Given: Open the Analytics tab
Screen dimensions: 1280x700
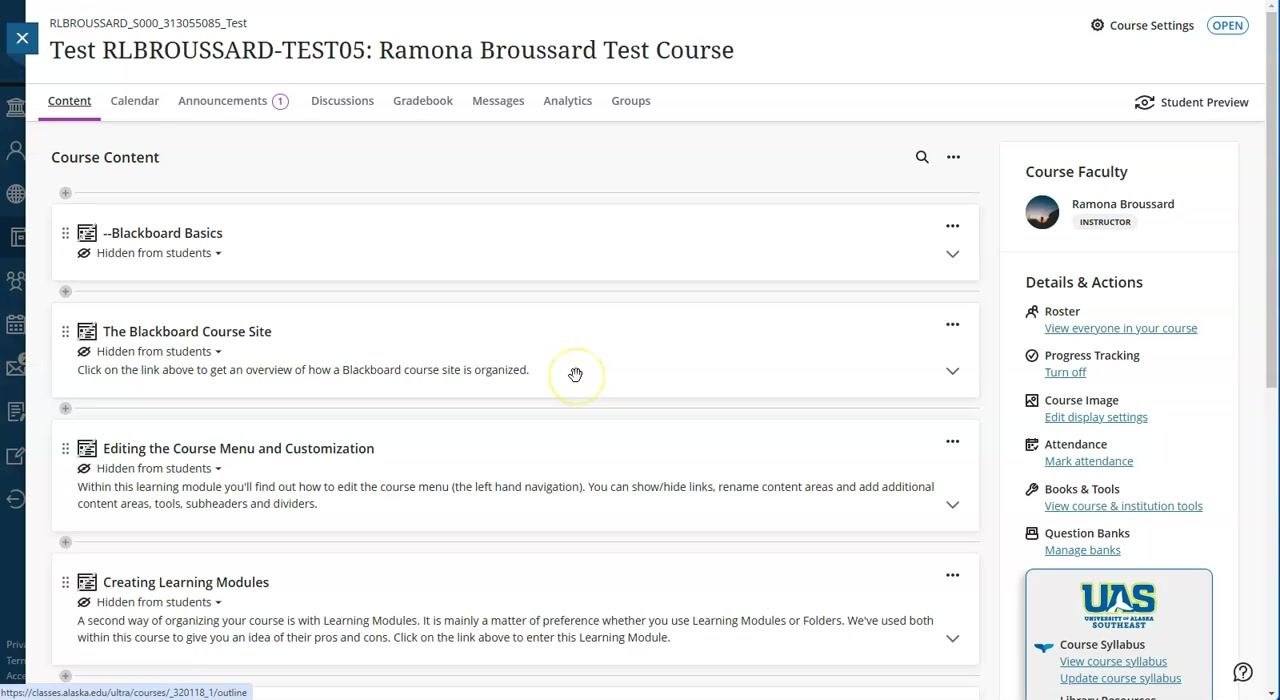Looking at the screenshot, I should pyautogui.click(x=568, y=101).
